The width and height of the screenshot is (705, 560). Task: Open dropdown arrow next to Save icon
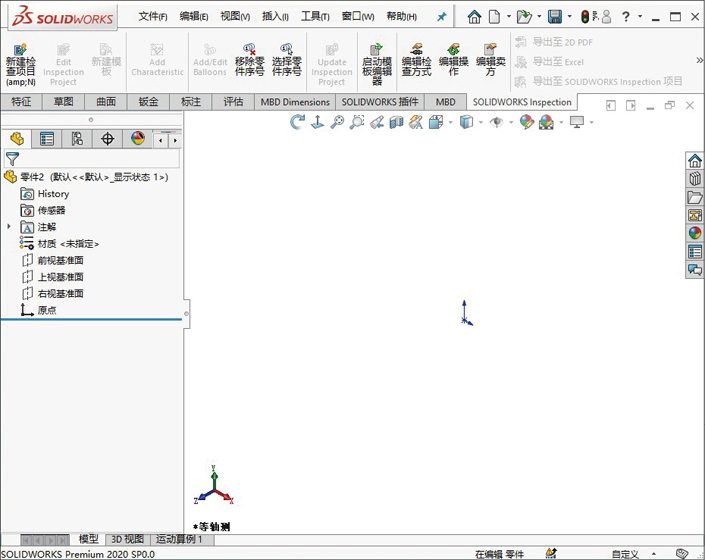click(570, 17)
